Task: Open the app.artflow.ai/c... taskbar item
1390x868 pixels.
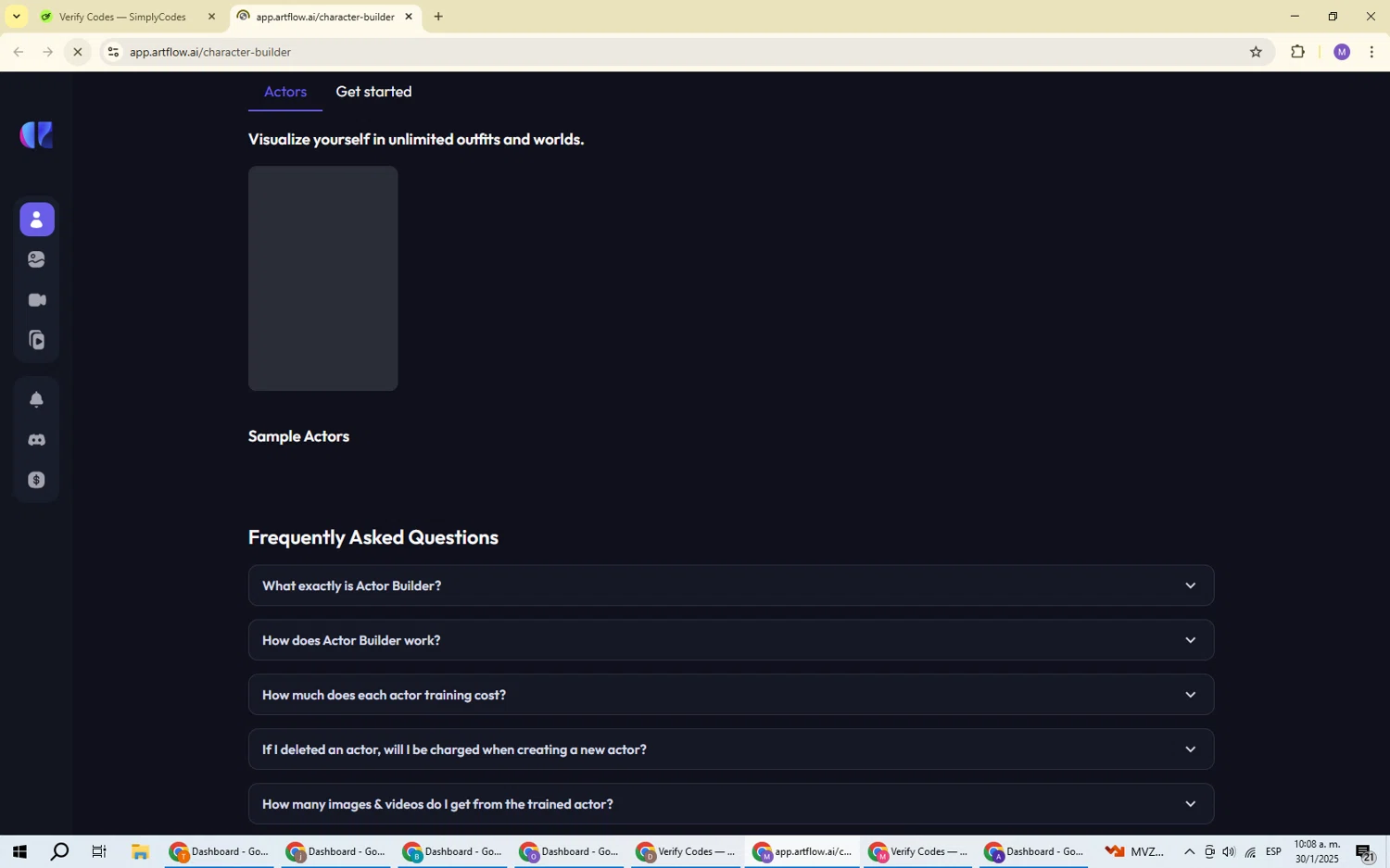Action: coord(802,852)
